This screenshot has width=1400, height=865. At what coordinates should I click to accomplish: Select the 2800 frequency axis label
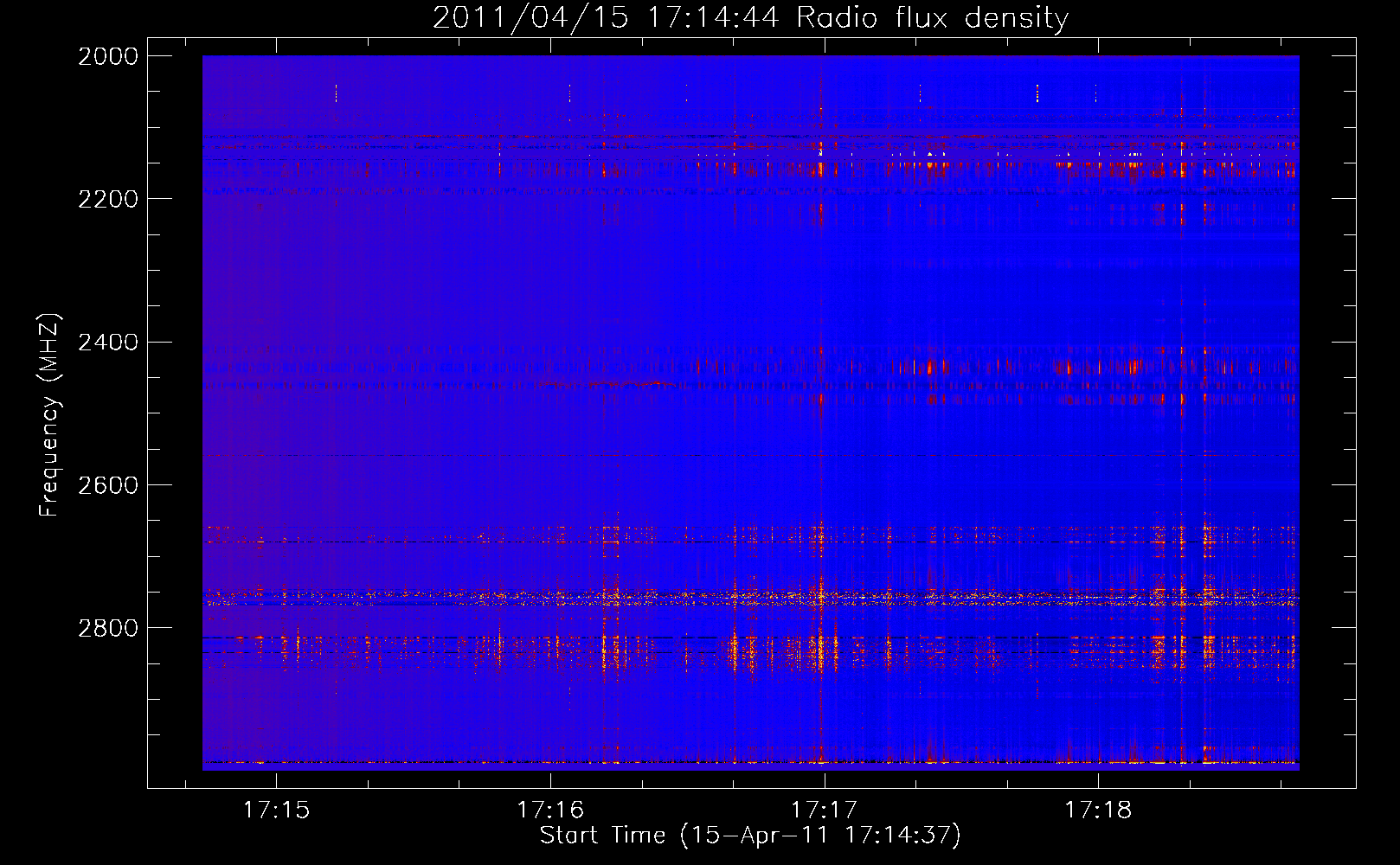pyautogui.click(x=108, y=628)
